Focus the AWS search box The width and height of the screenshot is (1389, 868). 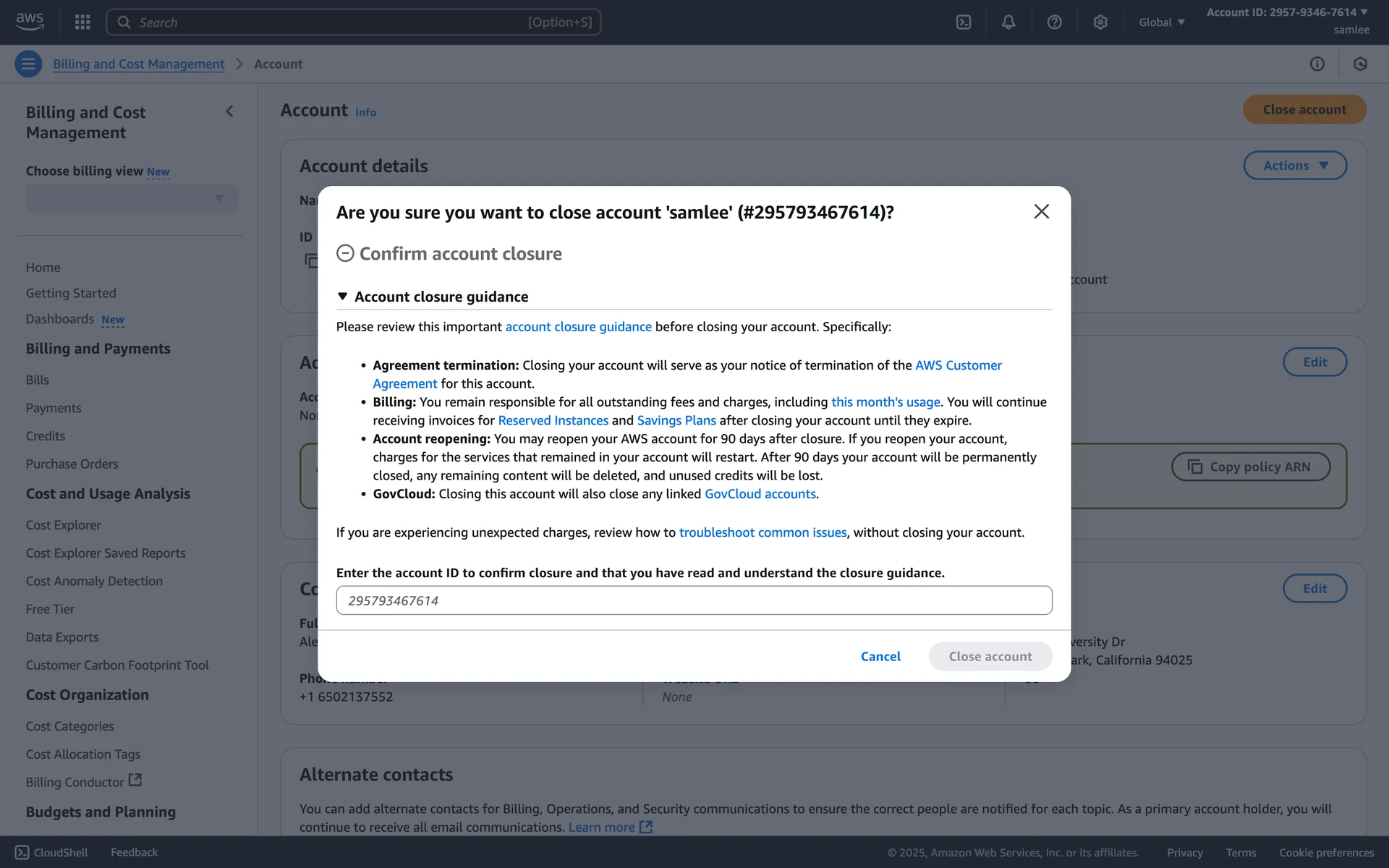coord(353,22)
